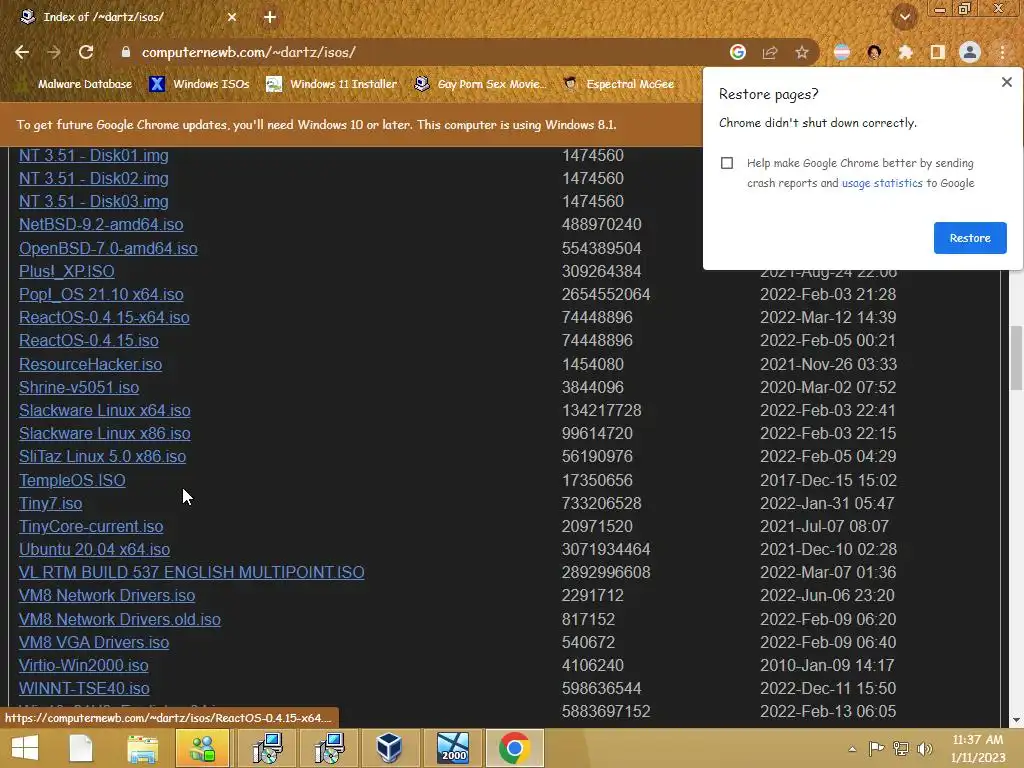Open the Espectral McGee bookmark

coord(618,84)
